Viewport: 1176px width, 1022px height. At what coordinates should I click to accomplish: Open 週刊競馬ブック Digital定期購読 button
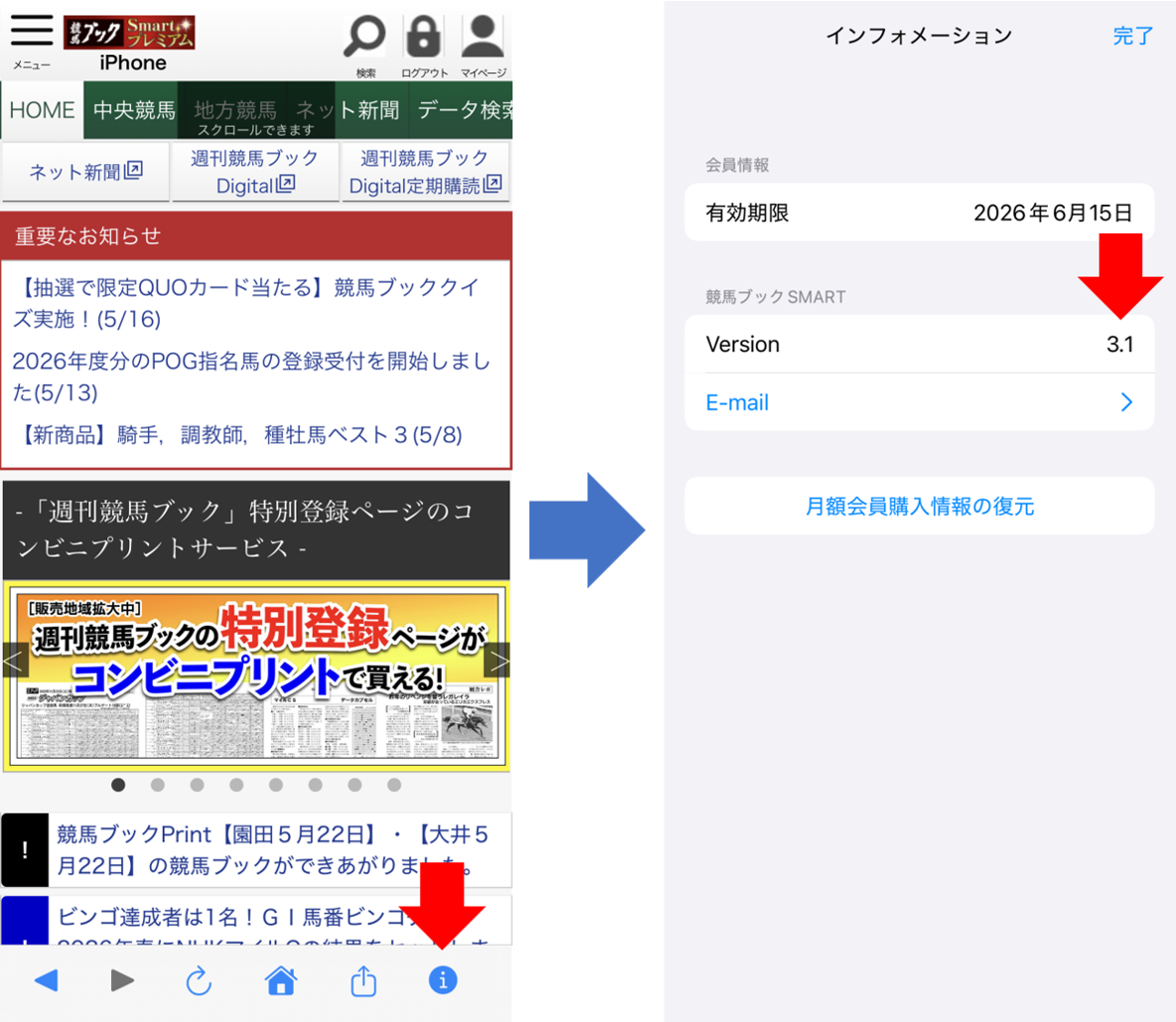(x=425, y=172)
